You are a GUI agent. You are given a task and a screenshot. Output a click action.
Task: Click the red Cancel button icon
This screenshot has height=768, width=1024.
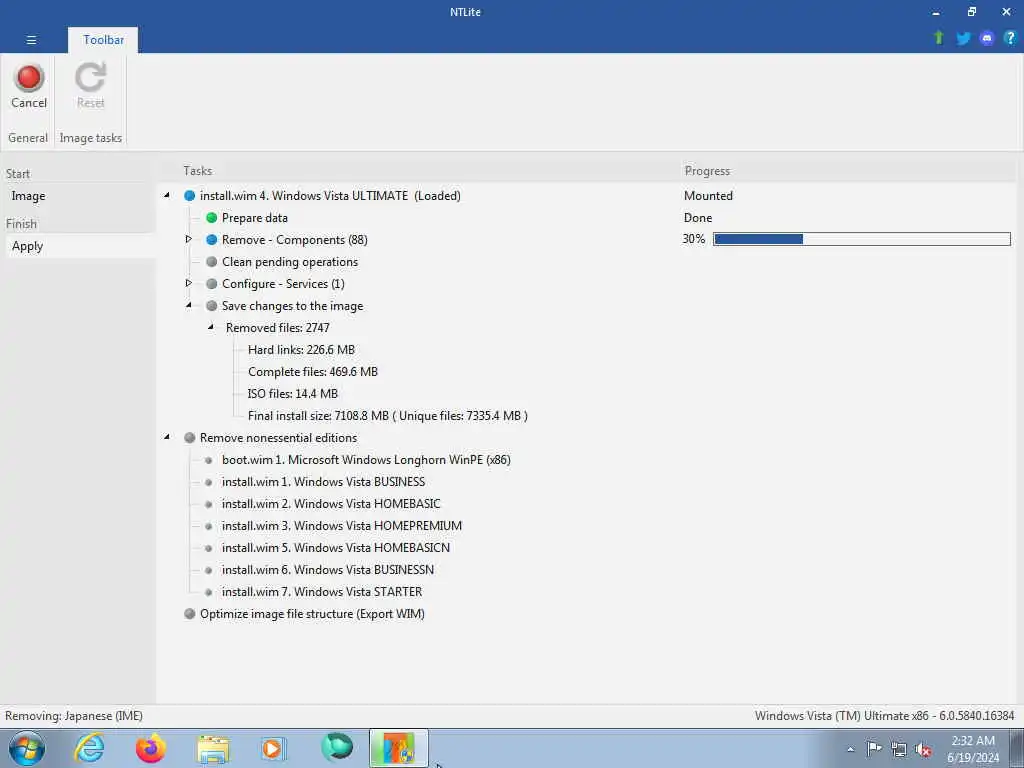click(x=29, y=78)
